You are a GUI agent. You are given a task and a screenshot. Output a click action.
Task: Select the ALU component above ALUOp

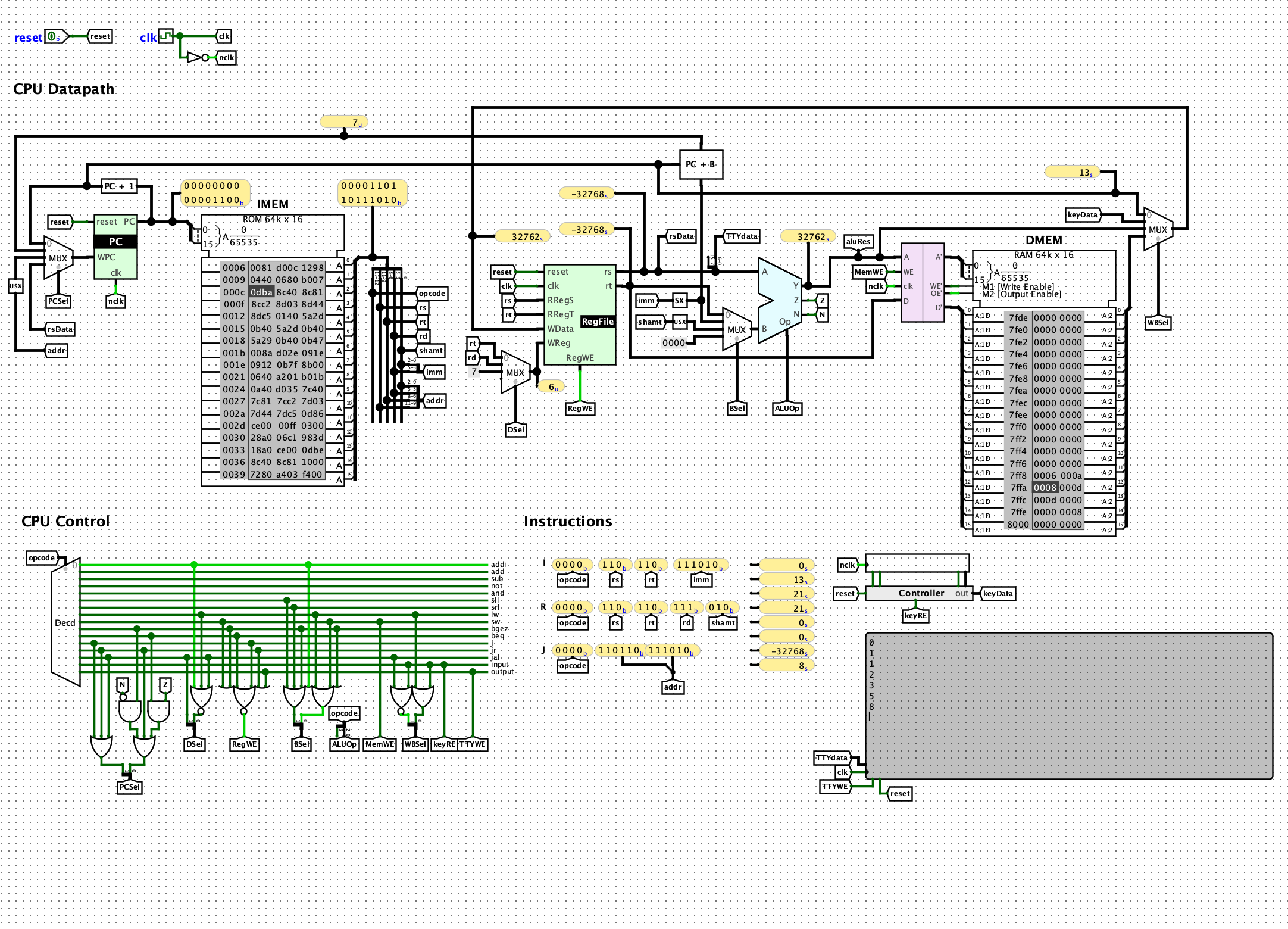pos(780,301)
